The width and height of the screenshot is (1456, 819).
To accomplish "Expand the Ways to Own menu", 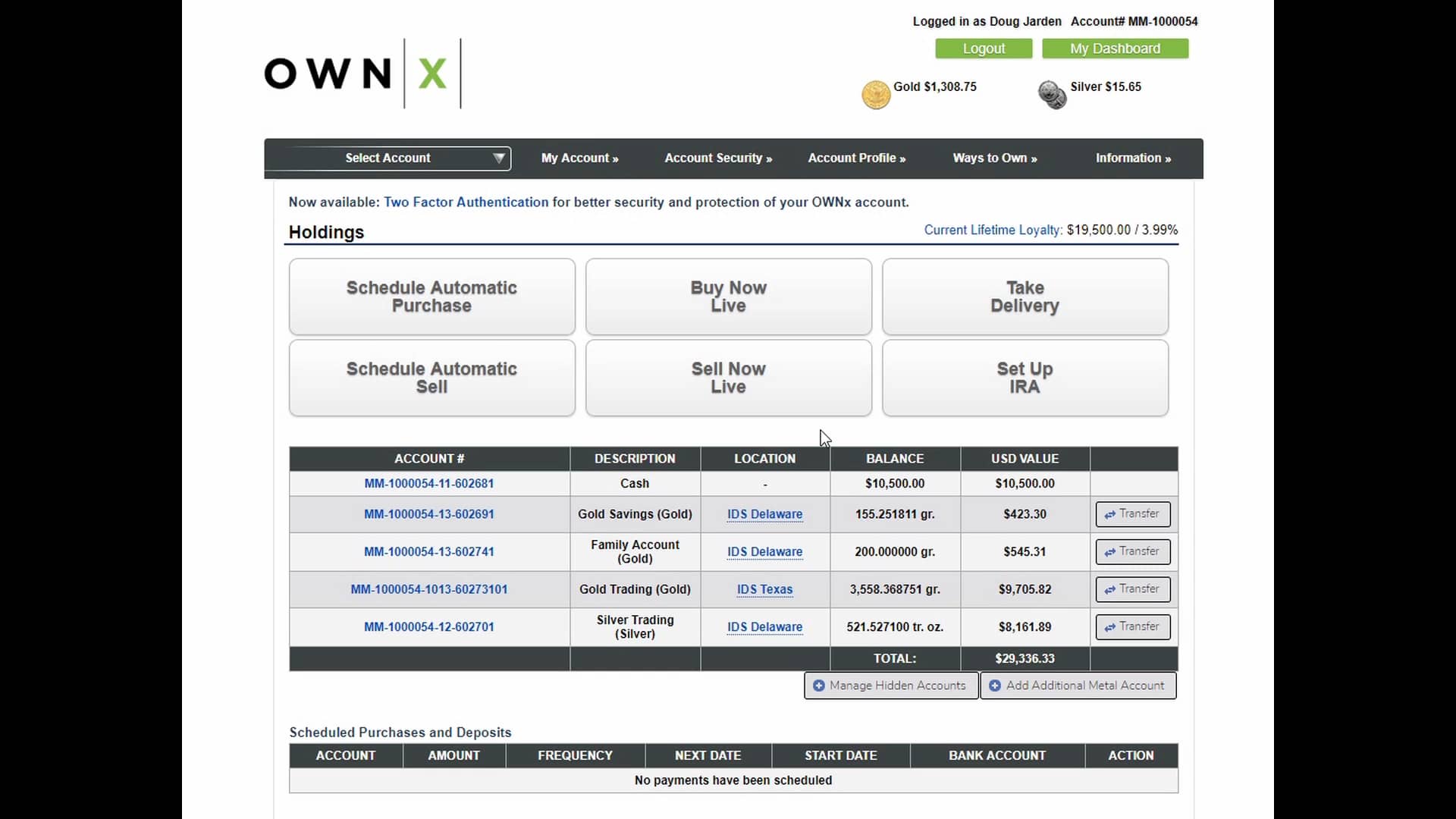I will pos(994,158).
